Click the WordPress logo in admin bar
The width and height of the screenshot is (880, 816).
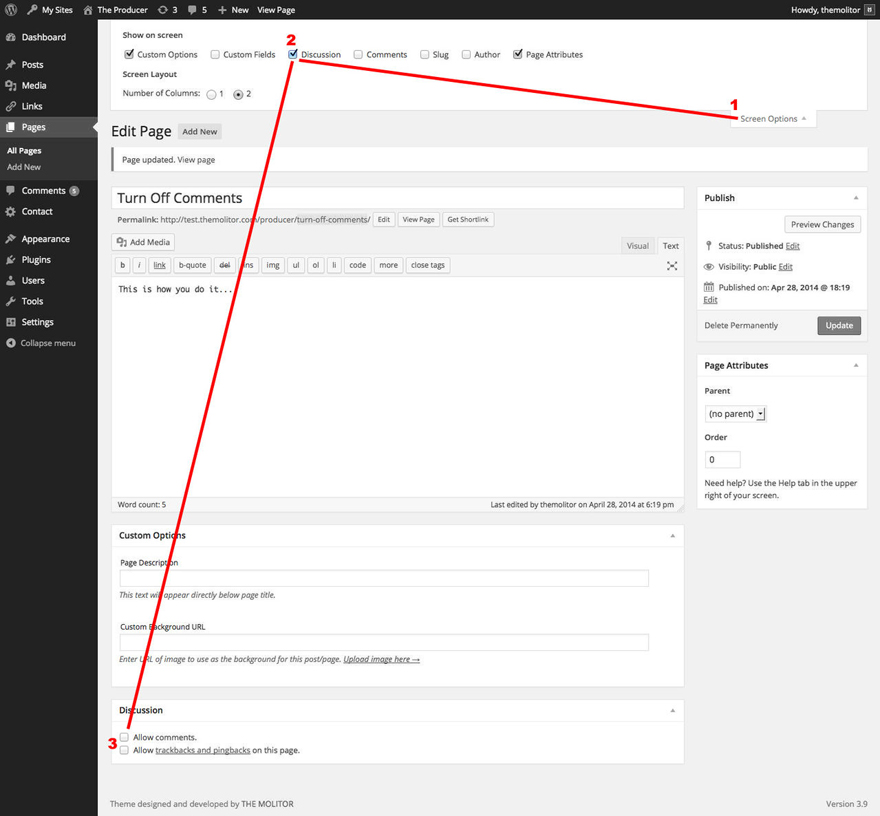pyautogui.click(x=12, y=10)
